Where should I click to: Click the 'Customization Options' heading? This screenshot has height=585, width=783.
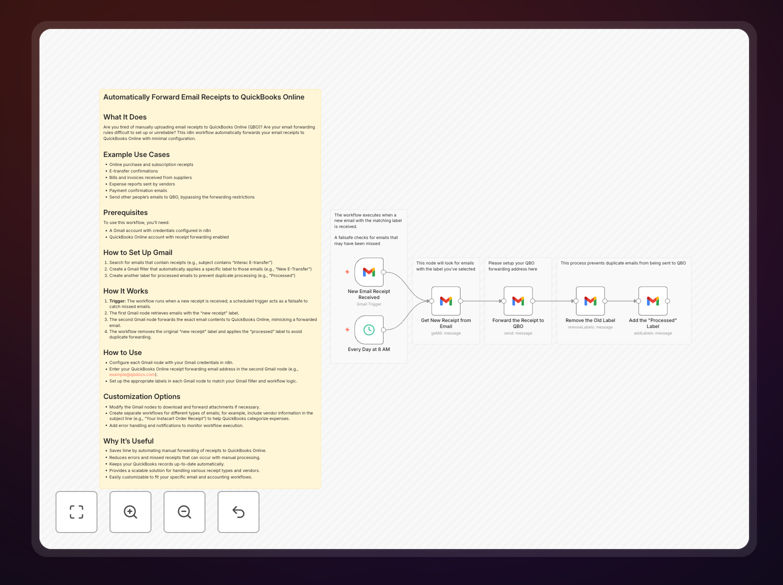[x=142, y=396]
